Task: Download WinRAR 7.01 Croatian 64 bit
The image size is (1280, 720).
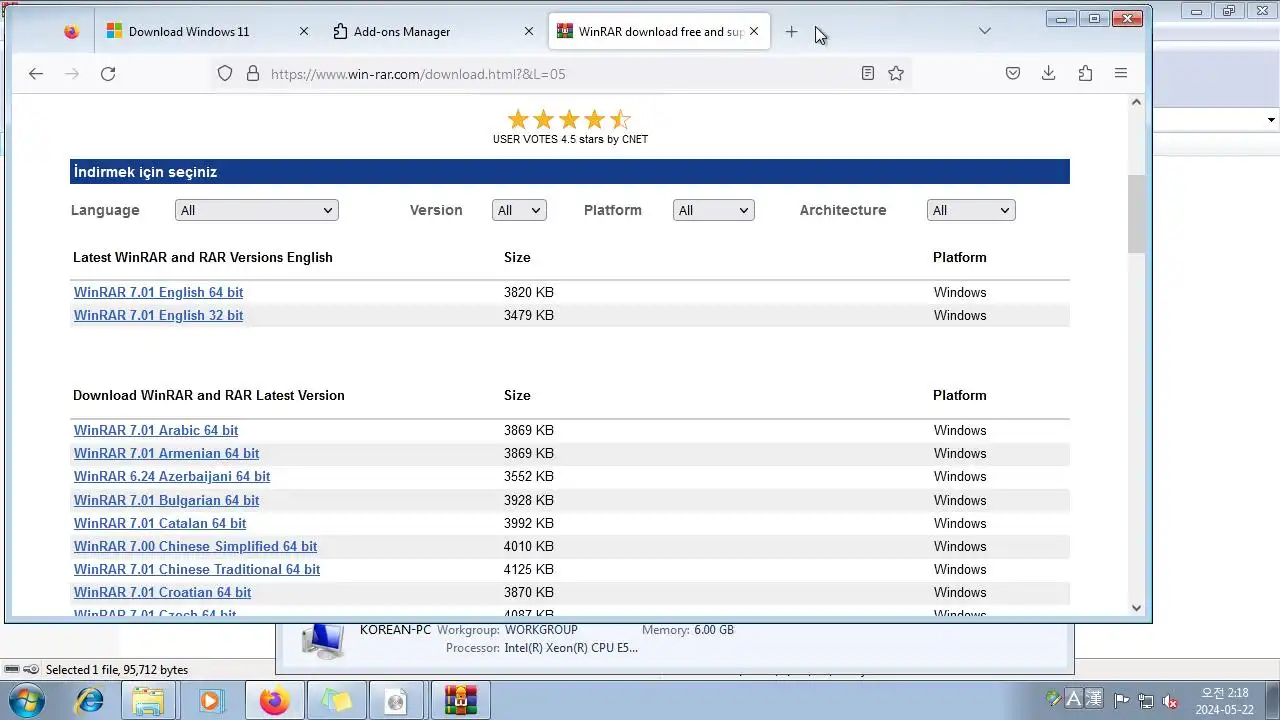Action: 162,592
